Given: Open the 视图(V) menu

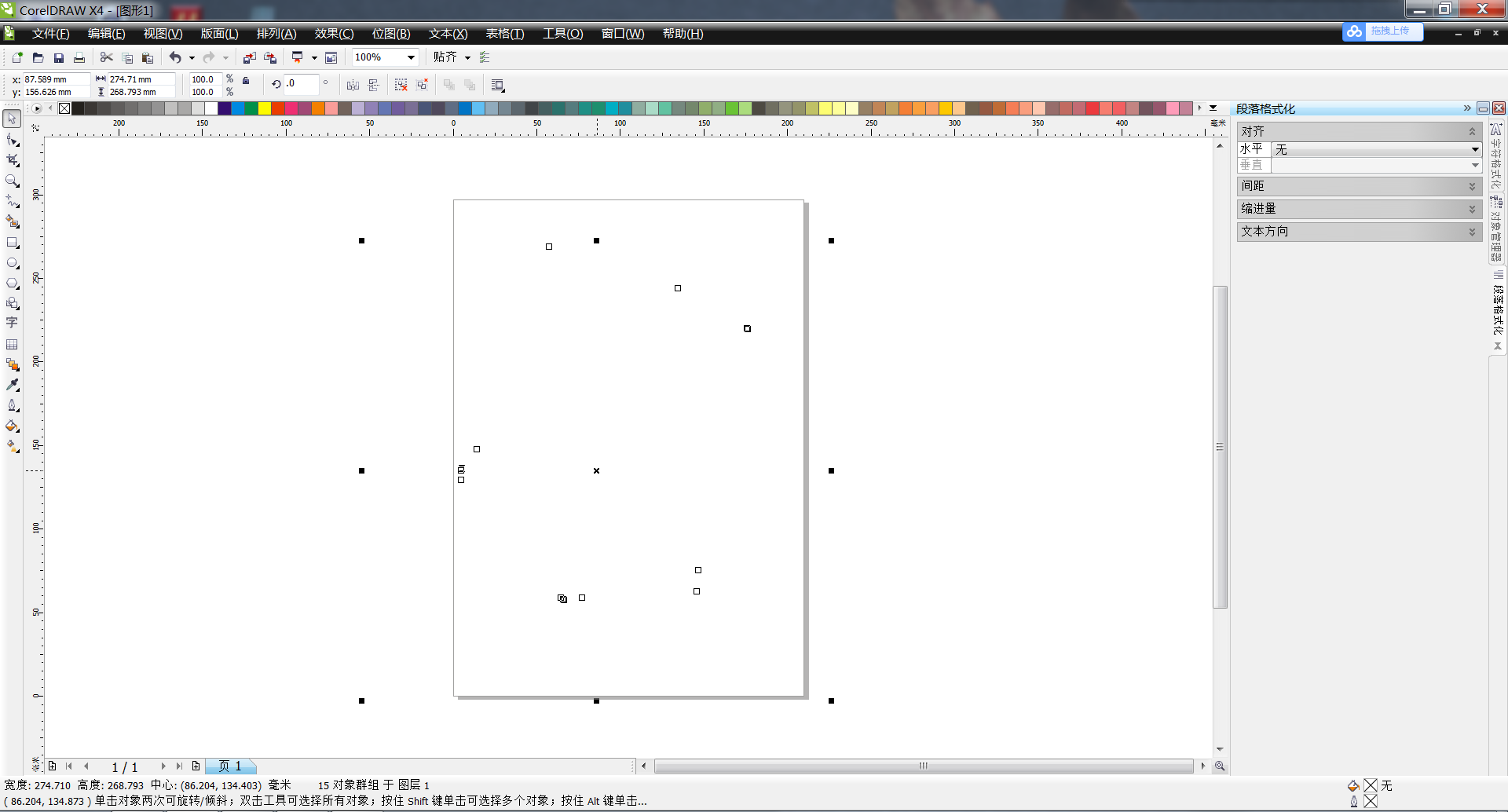Looking at the screenshot, I should point(163,34).
